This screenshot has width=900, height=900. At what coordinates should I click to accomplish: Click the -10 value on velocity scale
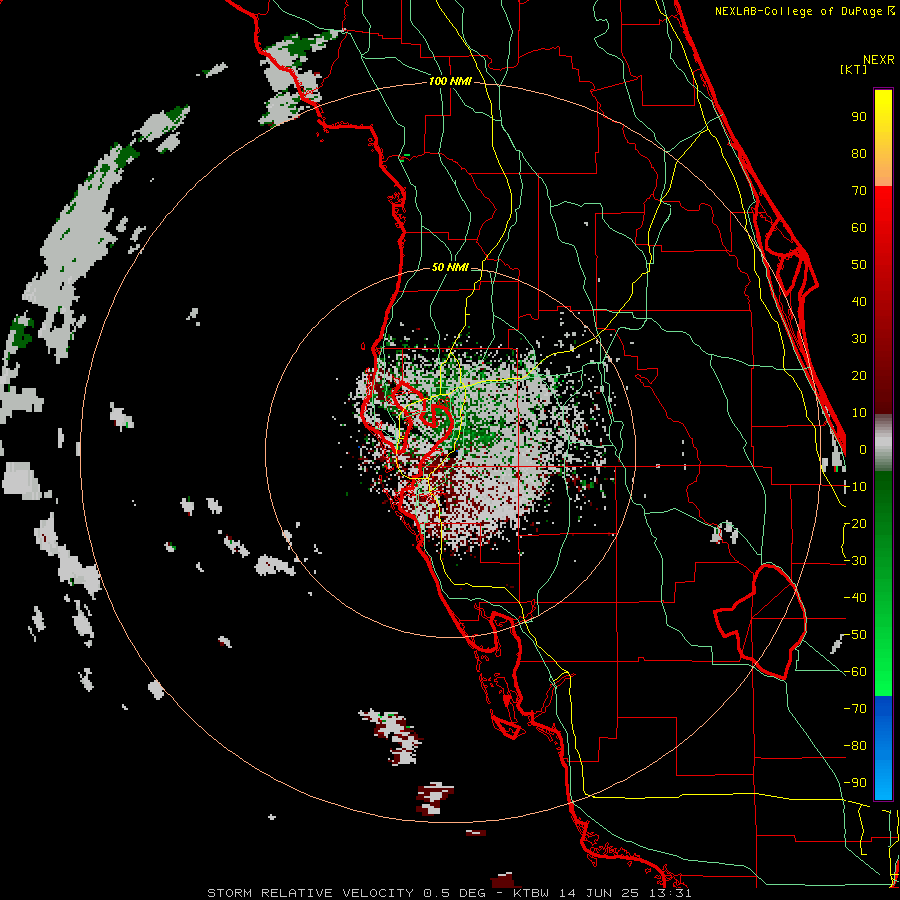855,487
